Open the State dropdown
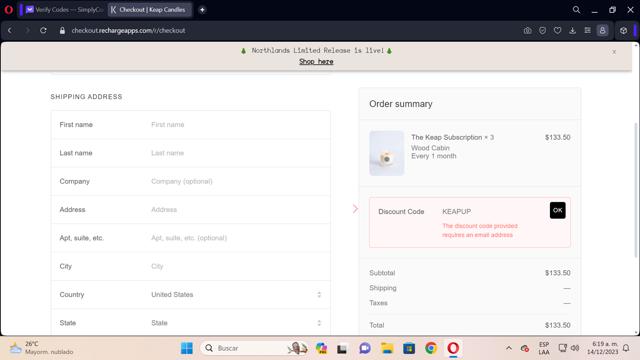The width and height of the screenshot is (640, 360). 191,323
